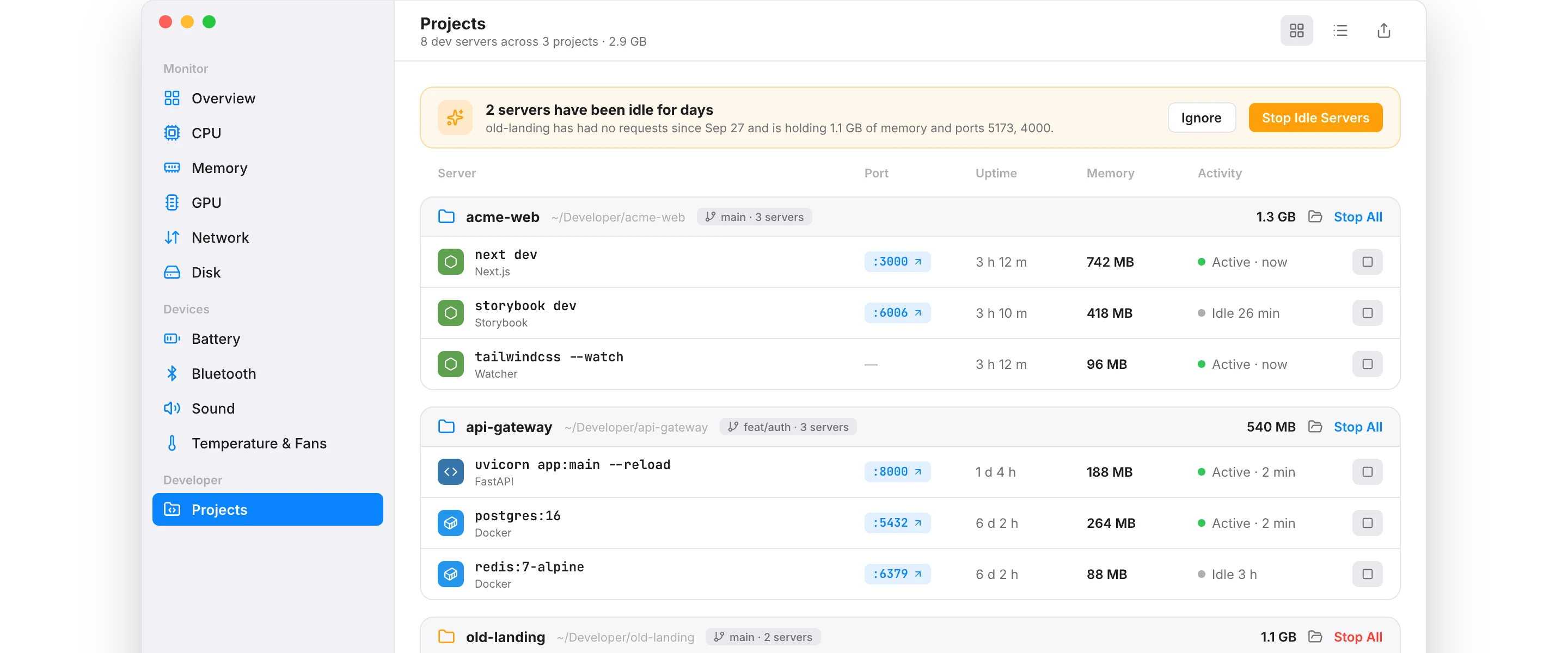The width and height of the screenshot is (1568, 653).
Task: Stop the storybook dev server
Action: 1367,313
